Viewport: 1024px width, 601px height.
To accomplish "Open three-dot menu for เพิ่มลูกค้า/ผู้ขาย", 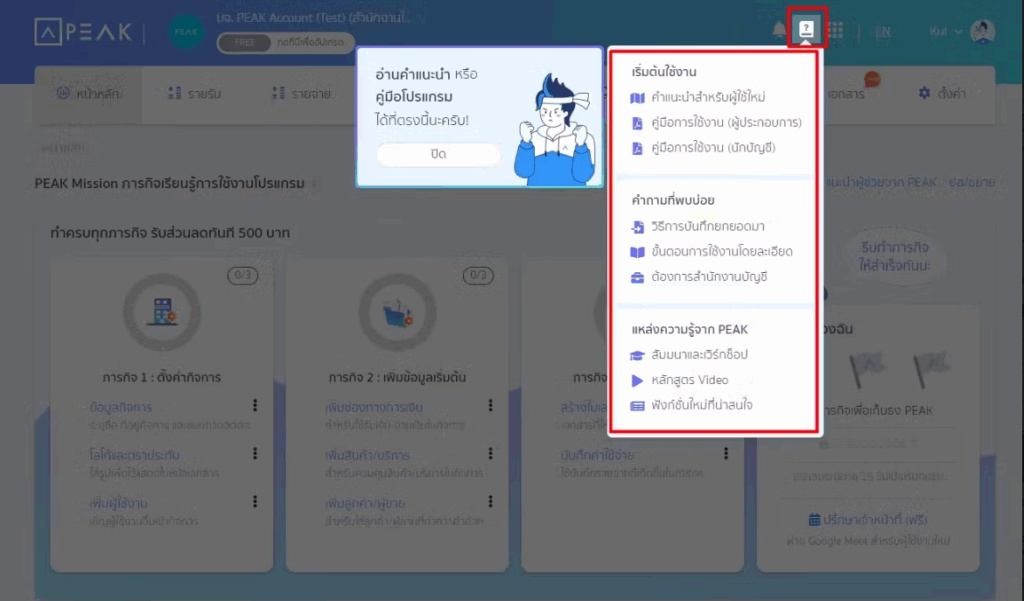I will click(490, 502).
